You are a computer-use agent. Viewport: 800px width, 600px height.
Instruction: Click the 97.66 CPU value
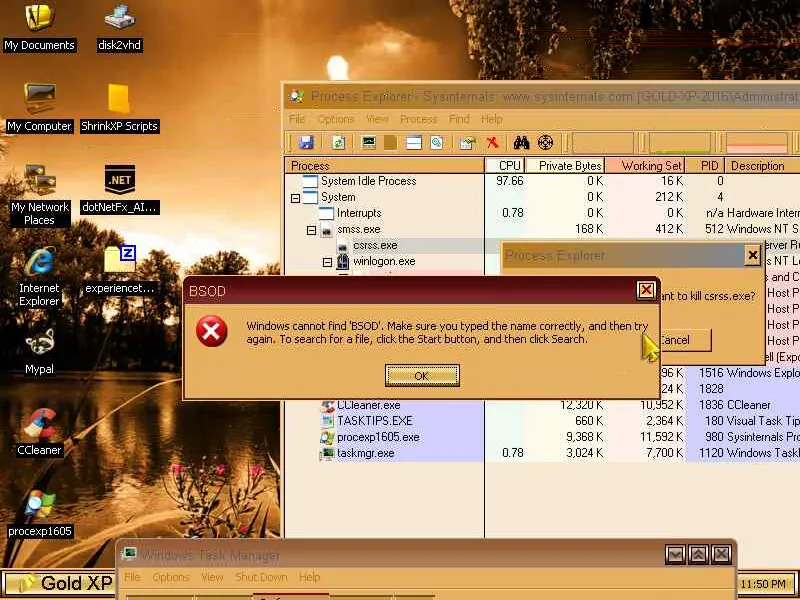pyautogui.click(x=510, y=181)
